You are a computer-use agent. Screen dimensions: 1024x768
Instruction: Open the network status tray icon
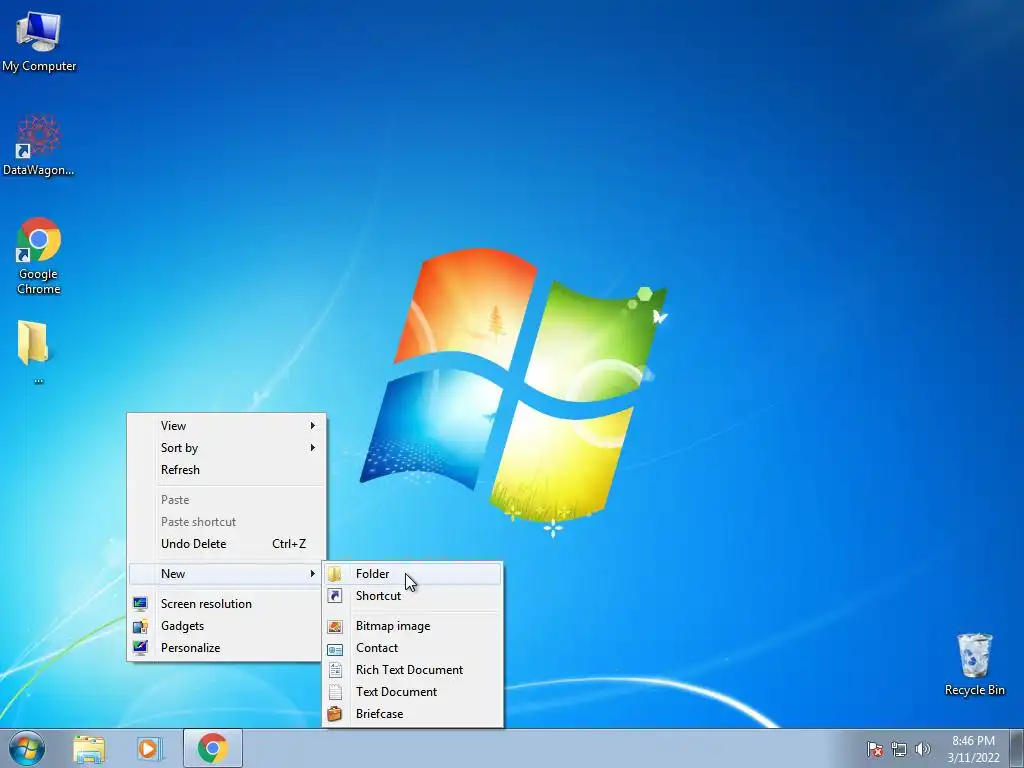(x=899, y=749)
